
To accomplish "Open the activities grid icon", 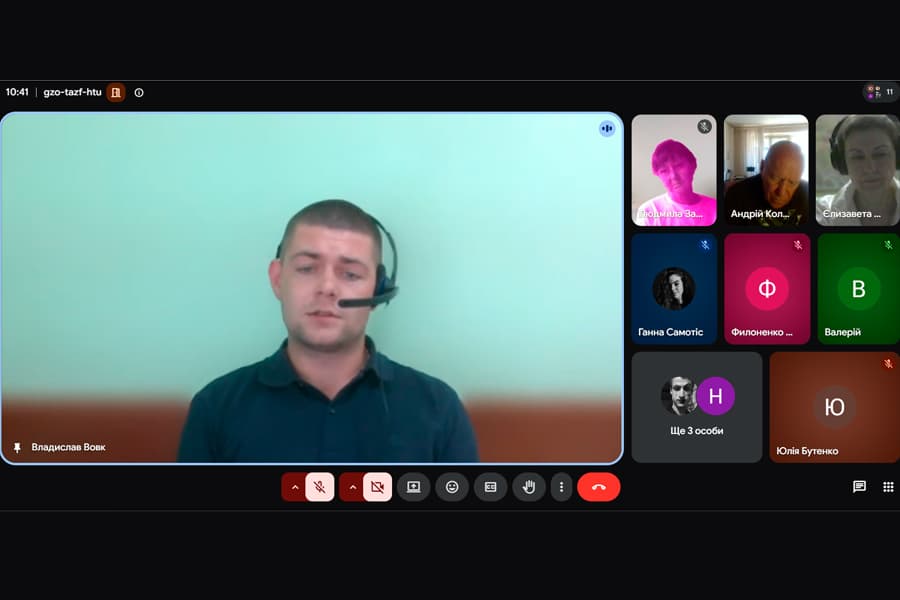I will [888, 487].
